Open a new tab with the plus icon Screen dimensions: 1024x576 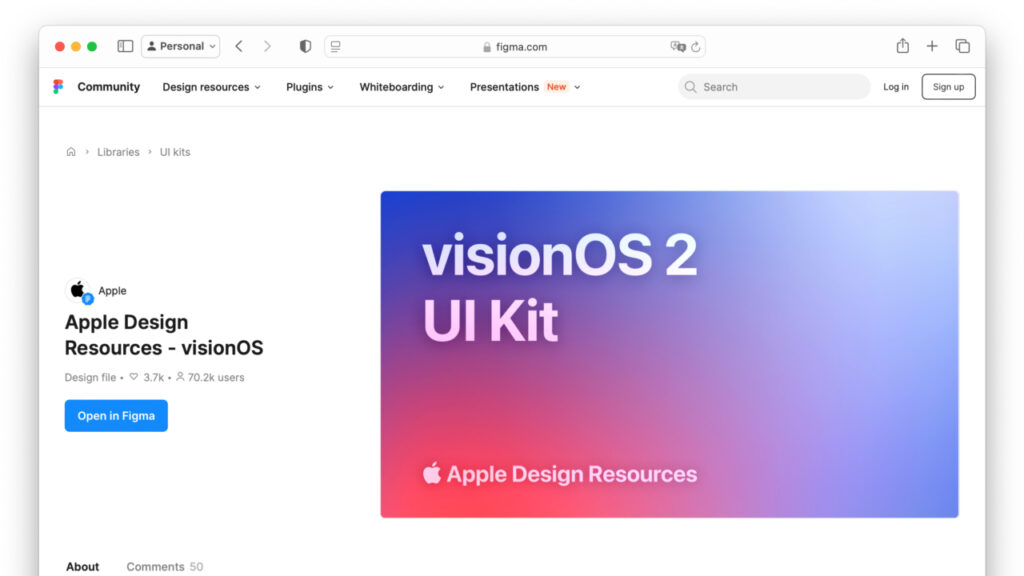(932, 46)
